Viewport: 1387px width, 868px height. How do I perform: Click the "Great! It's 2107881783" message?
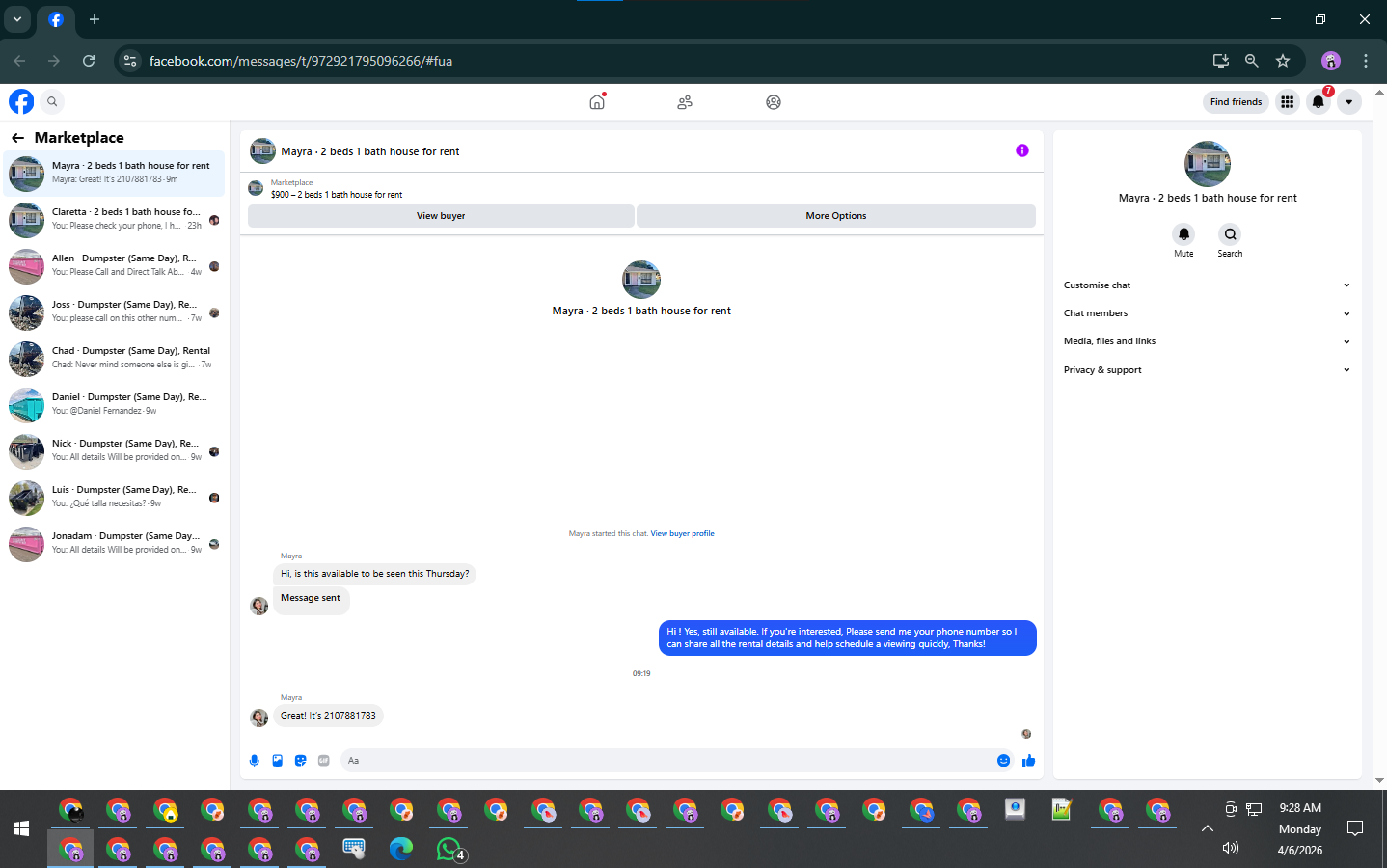pos(328,716)
